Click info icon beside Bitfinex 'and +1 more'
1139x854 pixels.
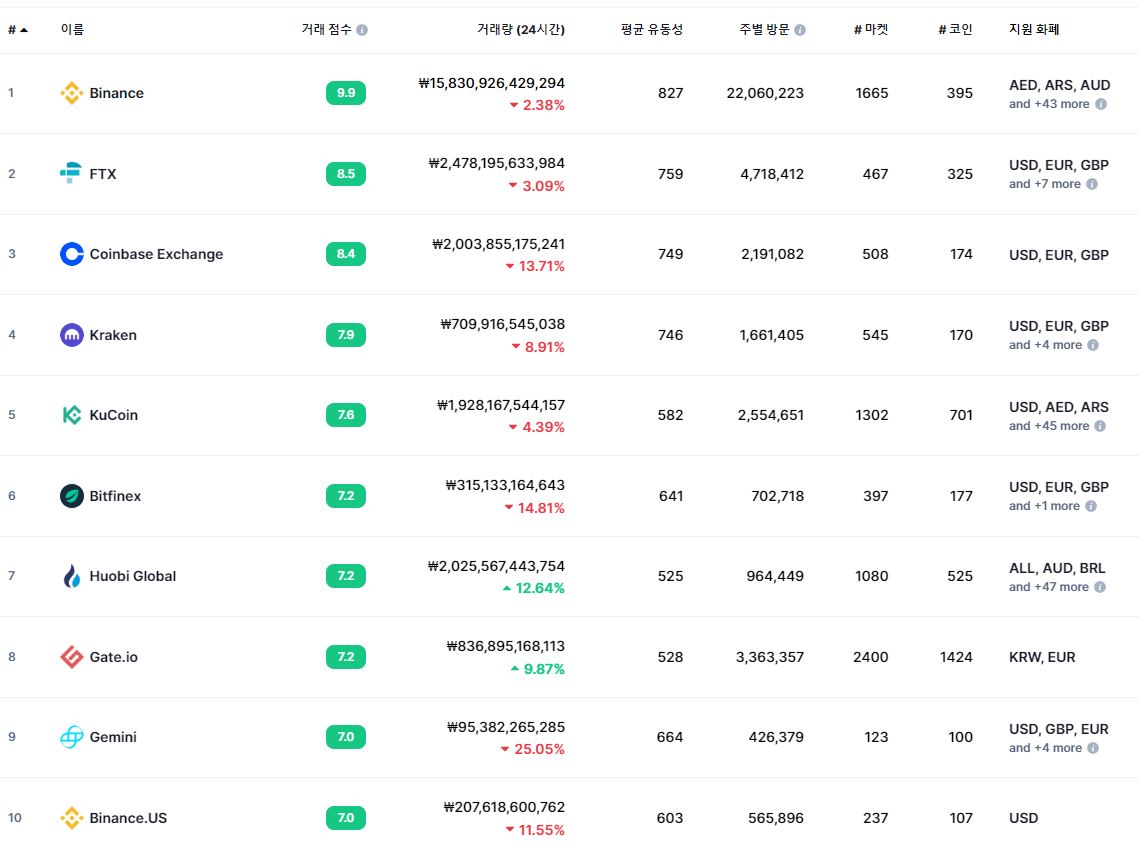1090,506
